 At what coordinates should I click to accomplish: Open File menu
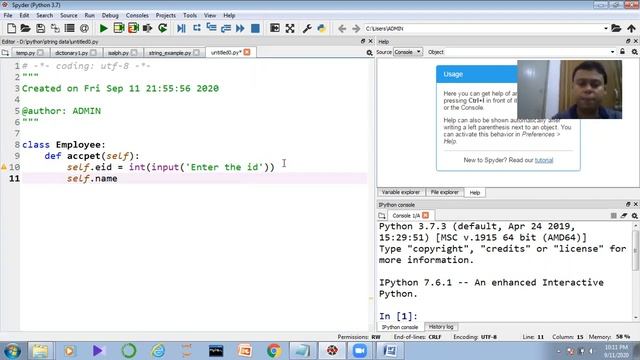point(8,15)
